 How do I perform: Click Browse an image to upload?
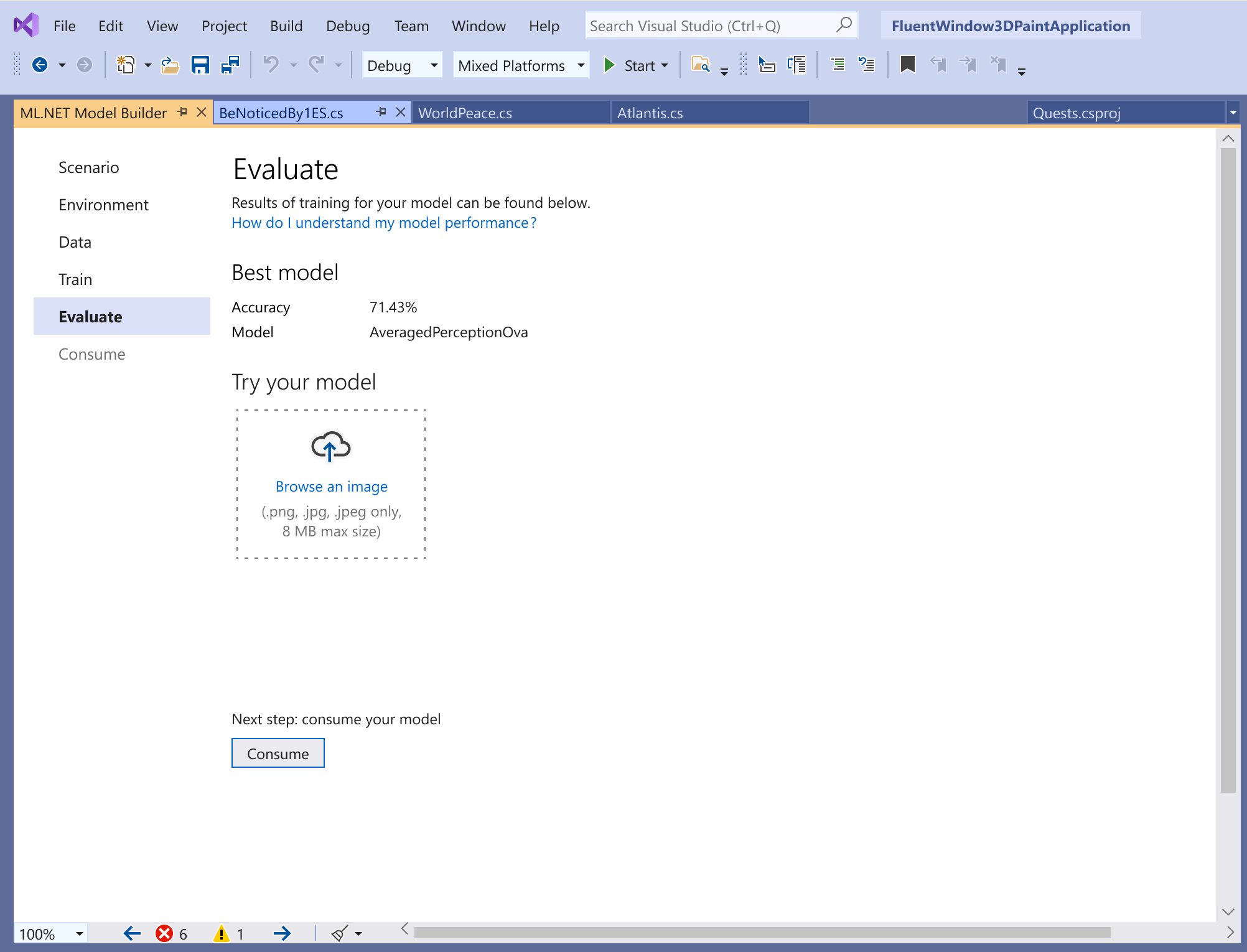(x=330, y=486)
